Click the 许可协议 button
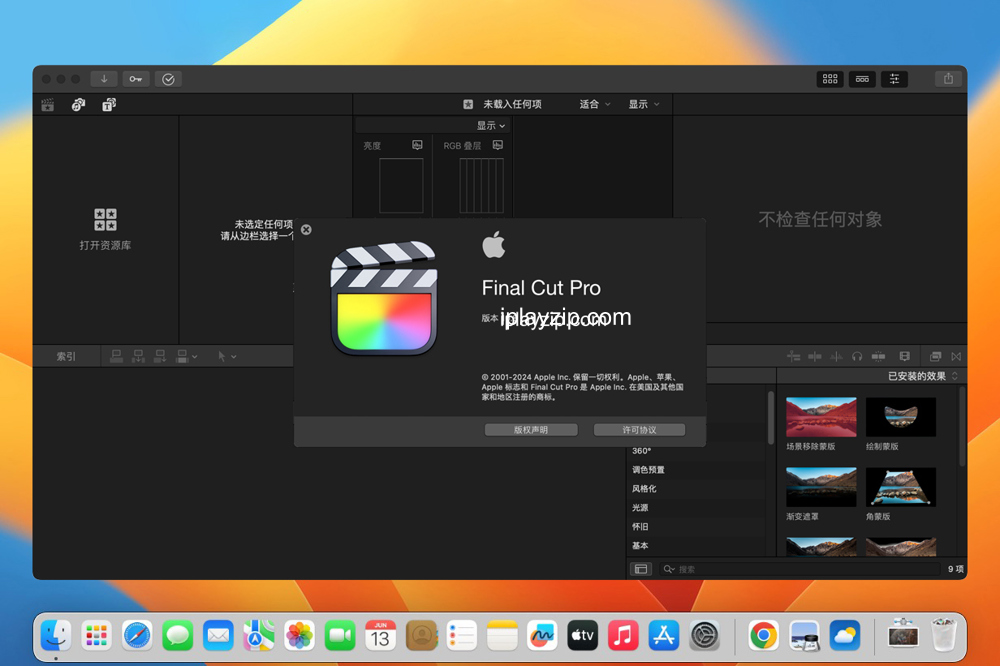 [639, 430]
